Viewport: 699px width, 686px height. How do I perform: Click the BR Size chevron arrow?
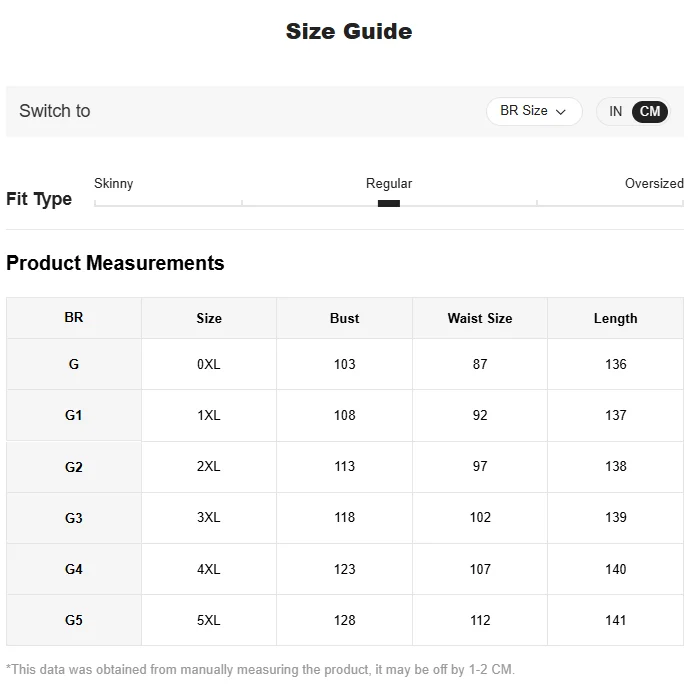pos(561,112)
